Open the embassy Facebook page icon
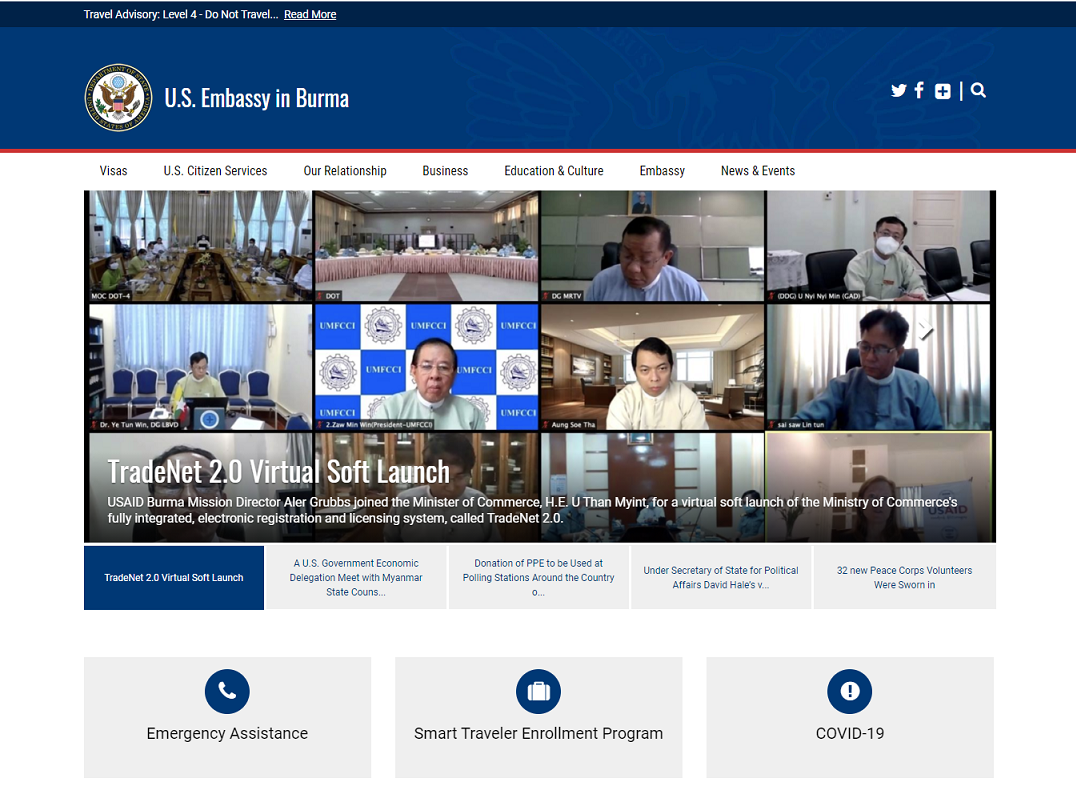Image resolution: width=1076 pixels, height=800 pixels. tap(919, 91)
